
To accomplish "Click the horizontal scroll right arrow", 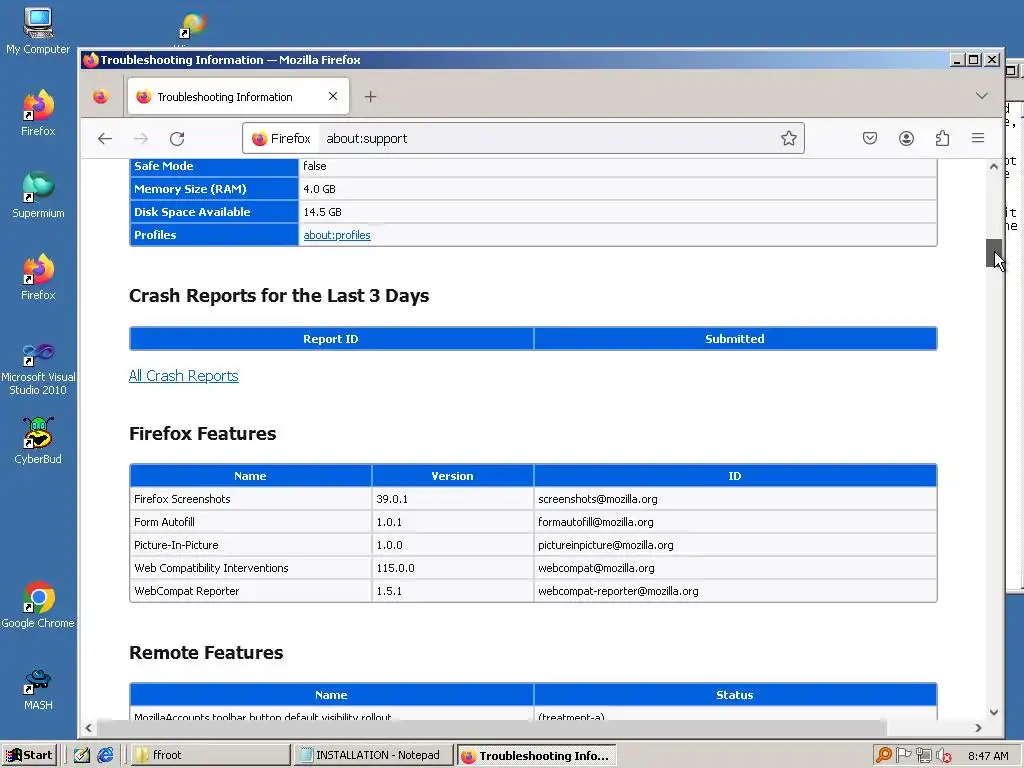I will point(978,728).
